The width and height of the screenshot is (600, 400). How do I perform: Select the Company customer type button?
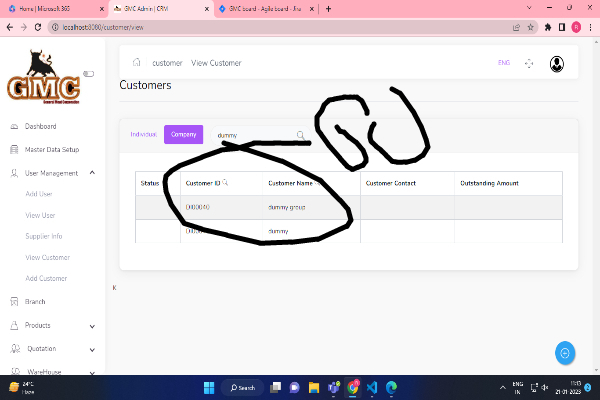point(183,134)
